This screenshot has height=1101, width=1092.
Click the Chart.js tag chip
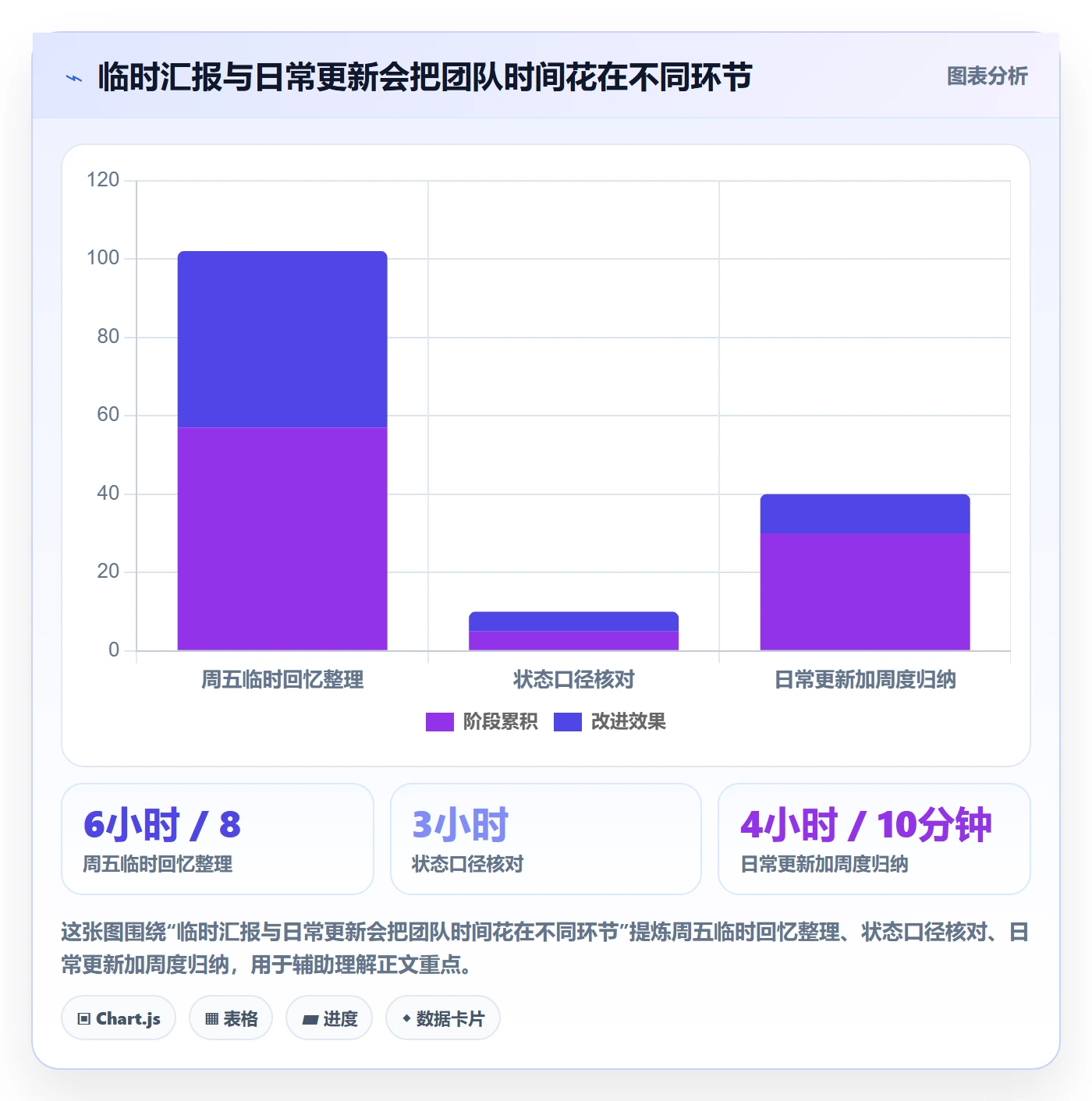coord(119,1018)
